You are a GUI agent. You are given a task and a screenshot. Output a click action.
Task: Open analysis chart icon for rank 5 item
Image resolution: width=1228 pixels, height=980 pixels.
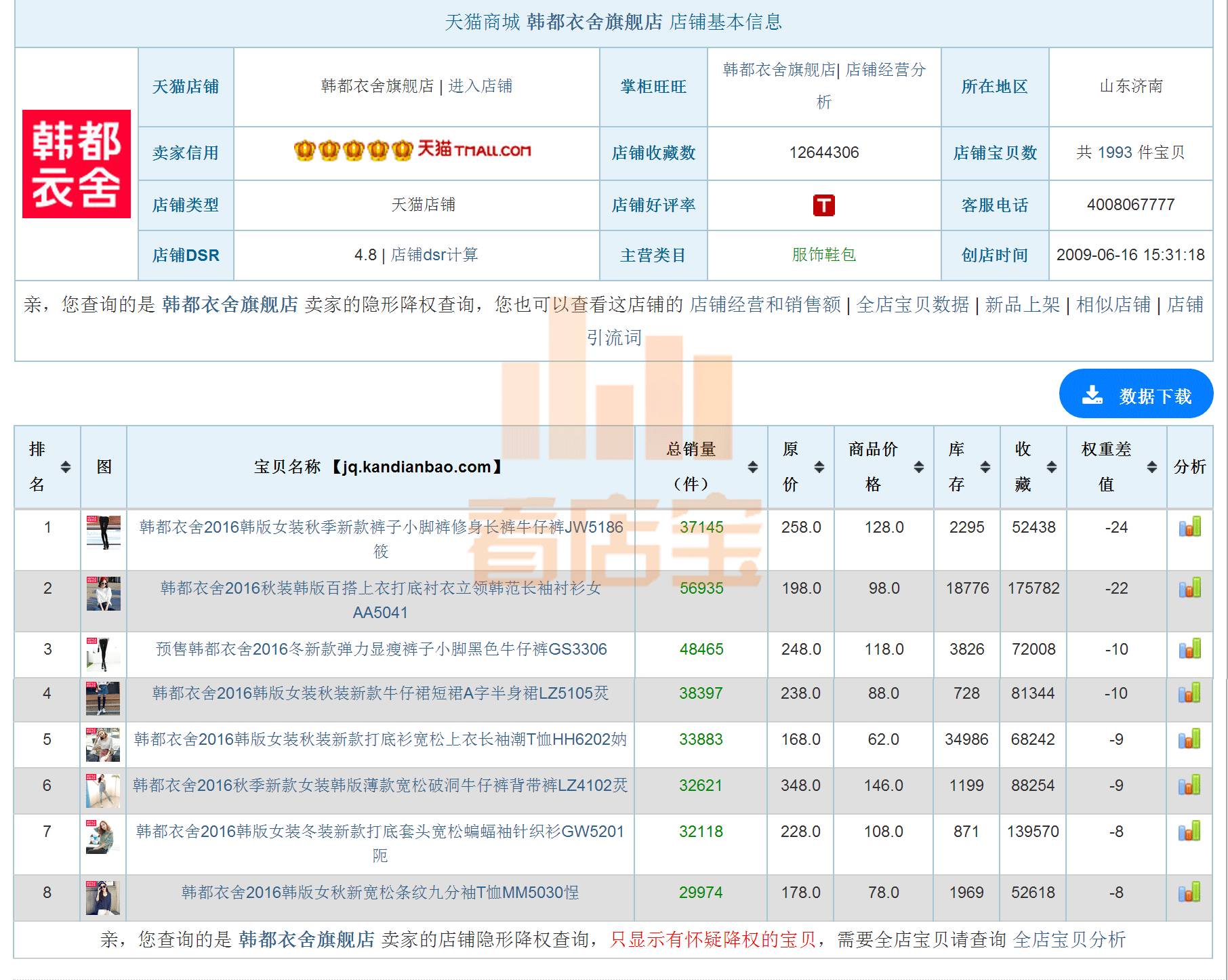click(x=1189, y=739)
